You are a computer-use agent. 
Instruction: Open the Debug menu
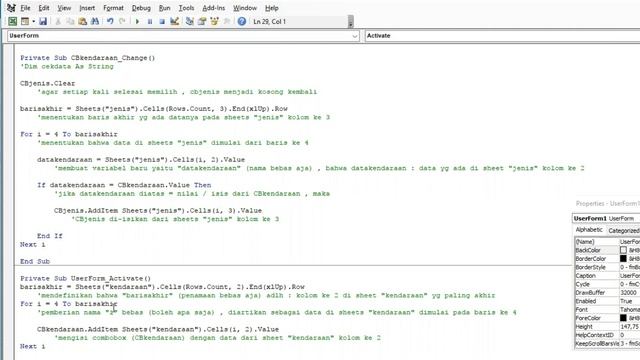141,8
